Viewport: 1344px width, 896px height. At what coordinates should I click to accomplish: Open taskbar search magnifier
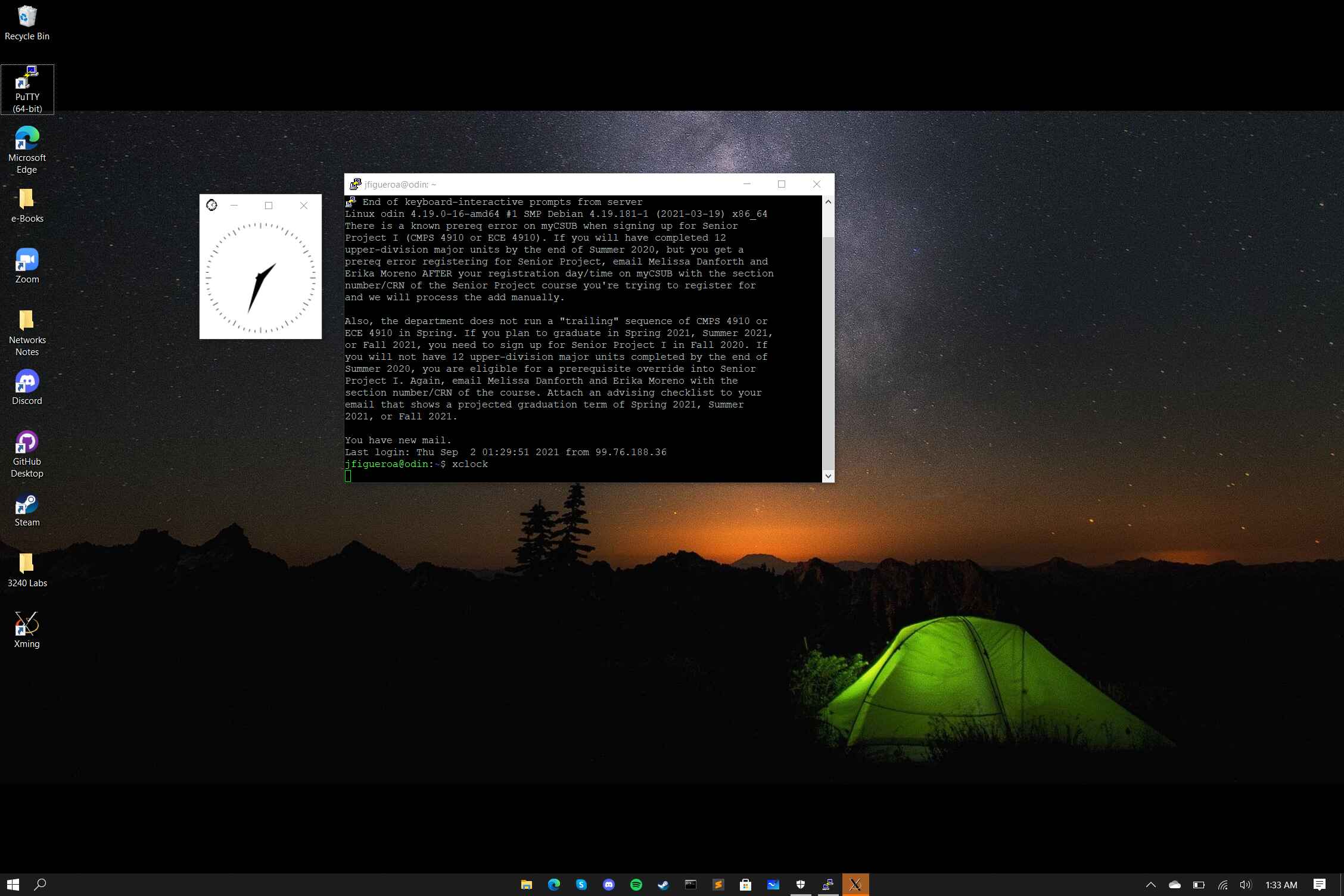pos(40,885)
